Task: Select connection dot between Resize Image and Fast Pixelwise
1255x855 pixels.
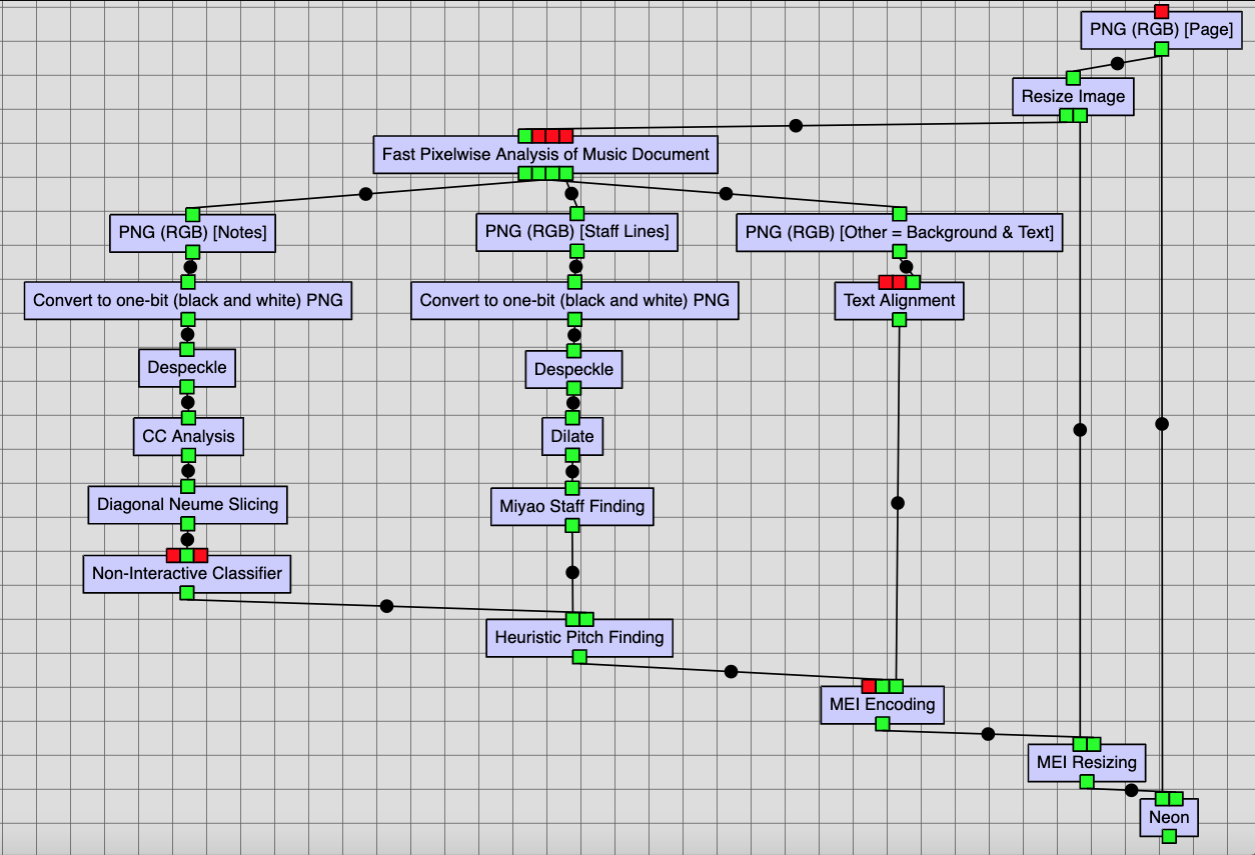Action: [x=796, y=126]
